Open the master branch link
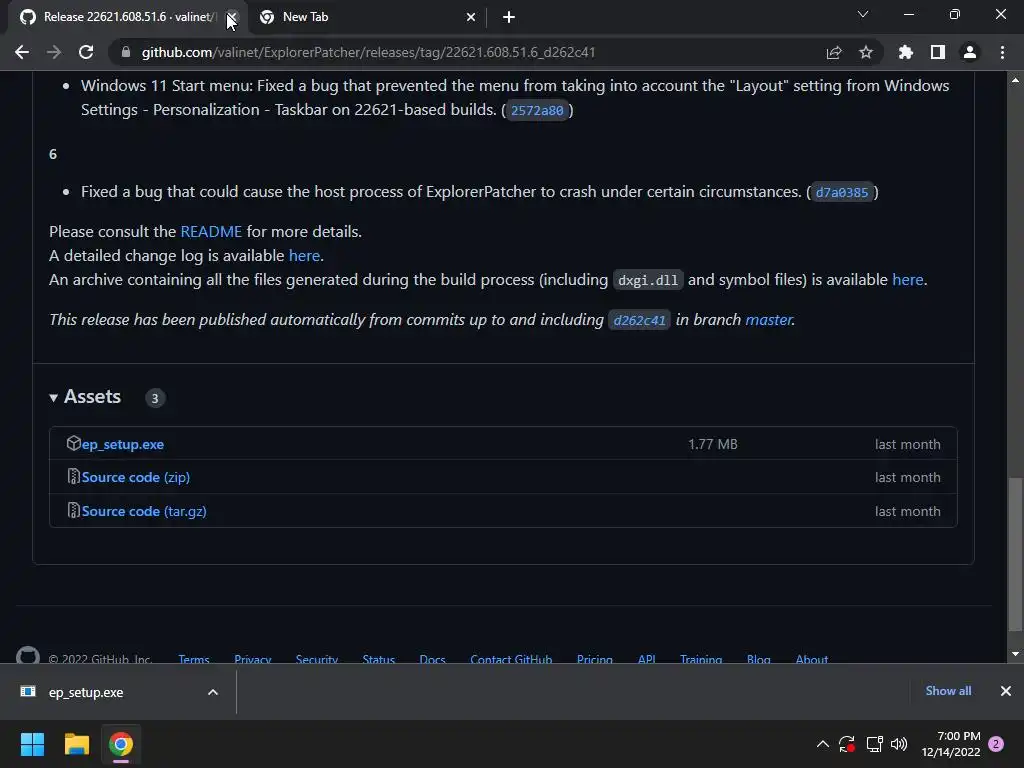The width and height of the screenshot is (1024, 768). [769, 319]
